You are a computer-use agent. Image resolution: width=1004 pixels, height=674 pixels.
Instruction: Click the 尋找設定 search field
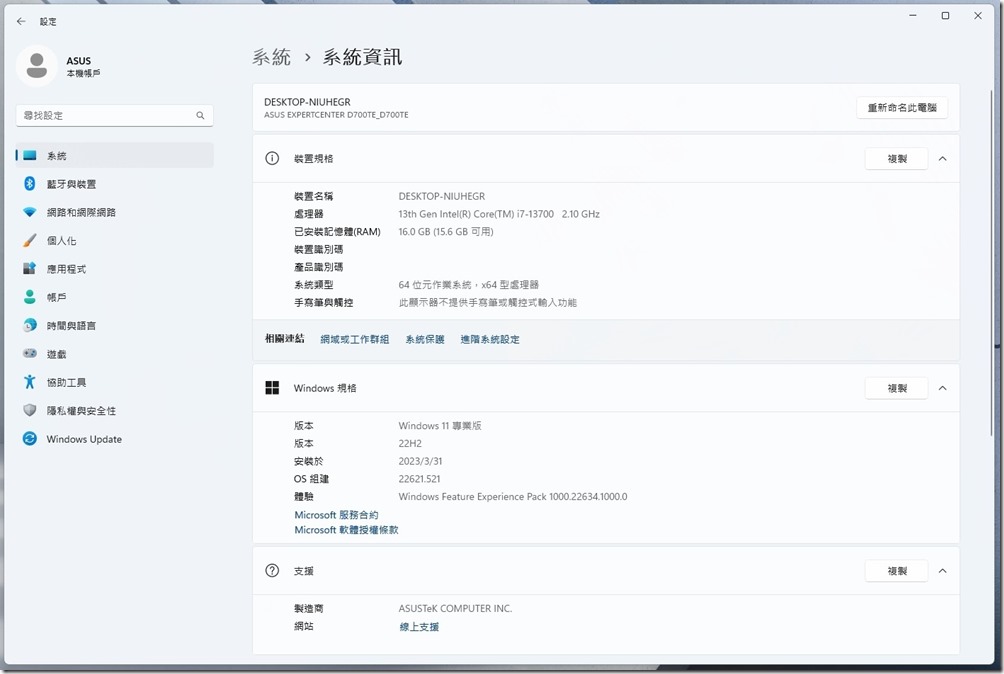[x=105, y=116]
